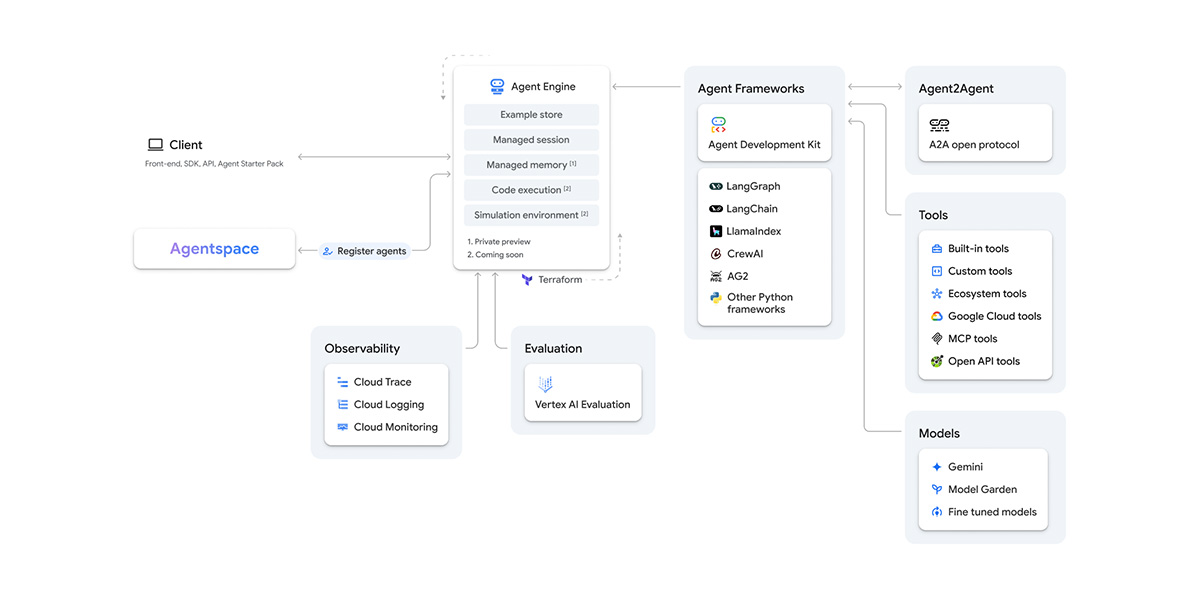Click the Model Garden icon
This screenshot has height=600, width=1200.
click(937, 489)
